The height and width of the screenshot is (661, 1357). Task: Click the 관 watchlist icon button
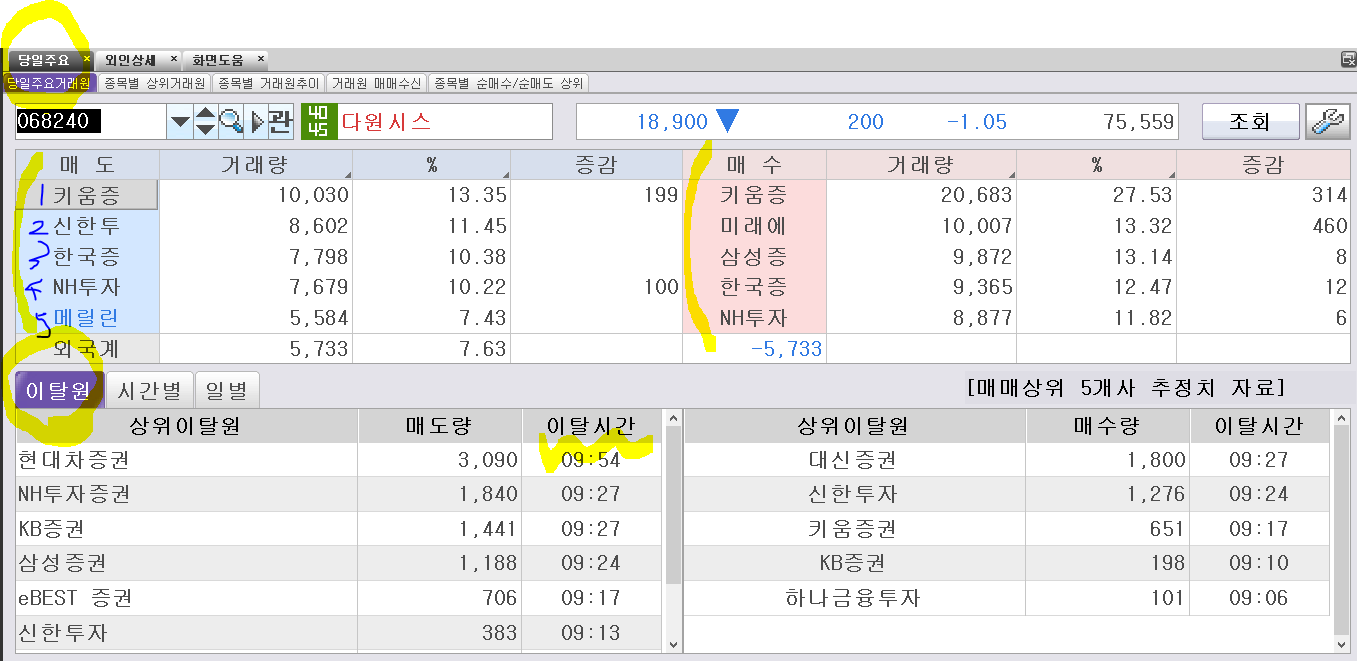tap(280, 122)
